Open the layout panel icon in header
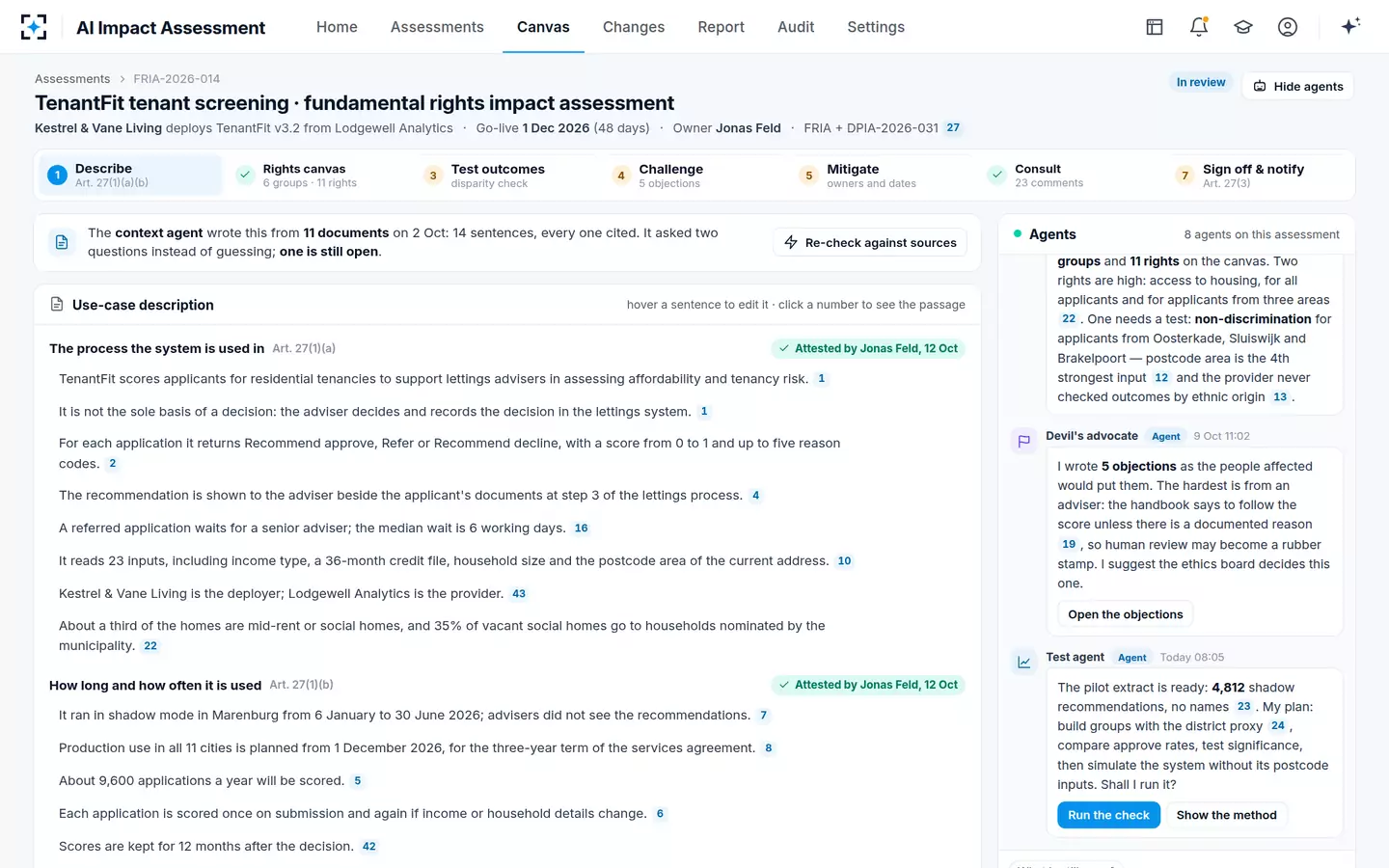Viewport: 1389px width, 868px height. pos(1155,27)
